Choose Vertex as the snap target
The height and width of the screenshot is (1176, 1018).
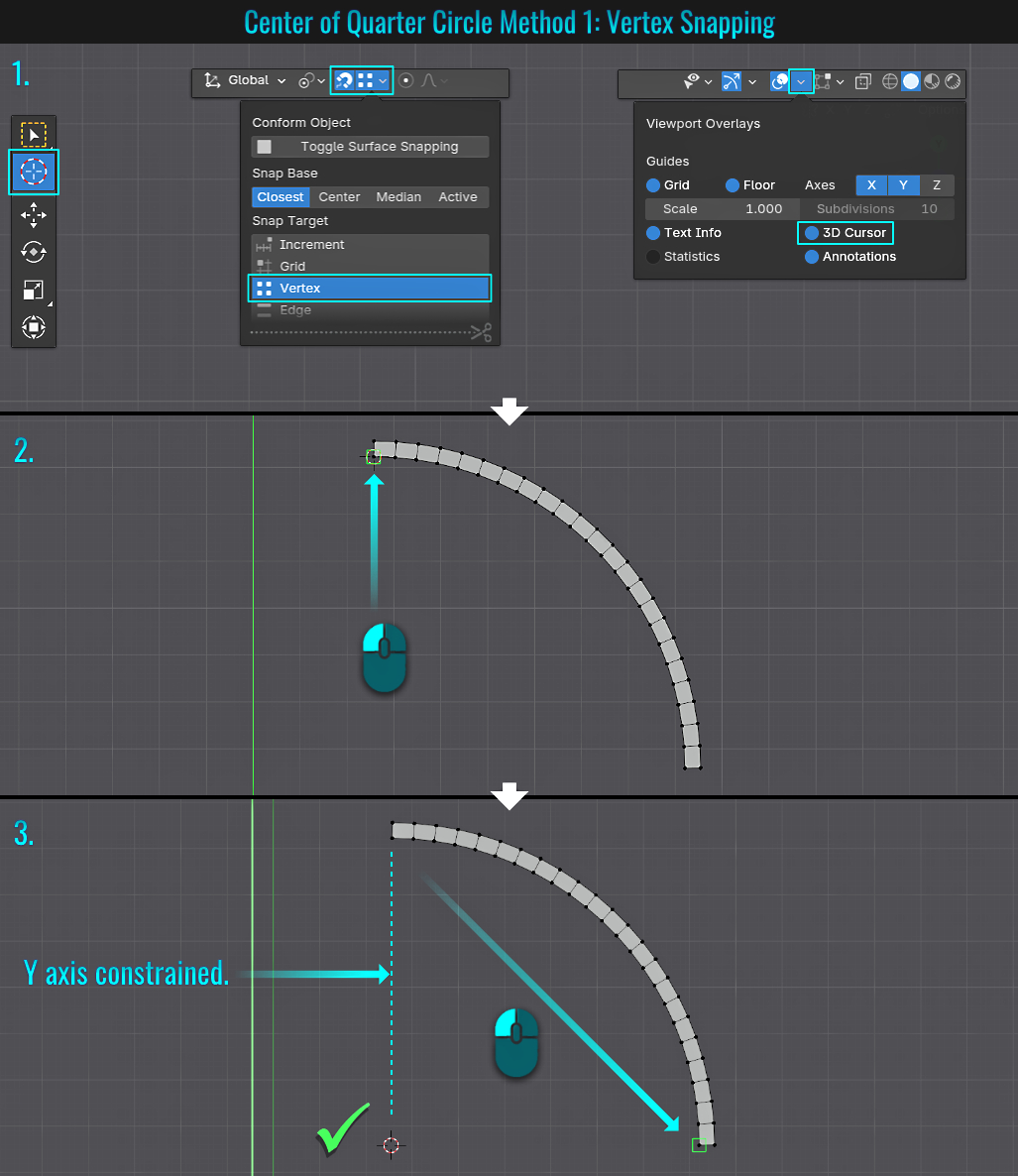click(x=369, y=289)
